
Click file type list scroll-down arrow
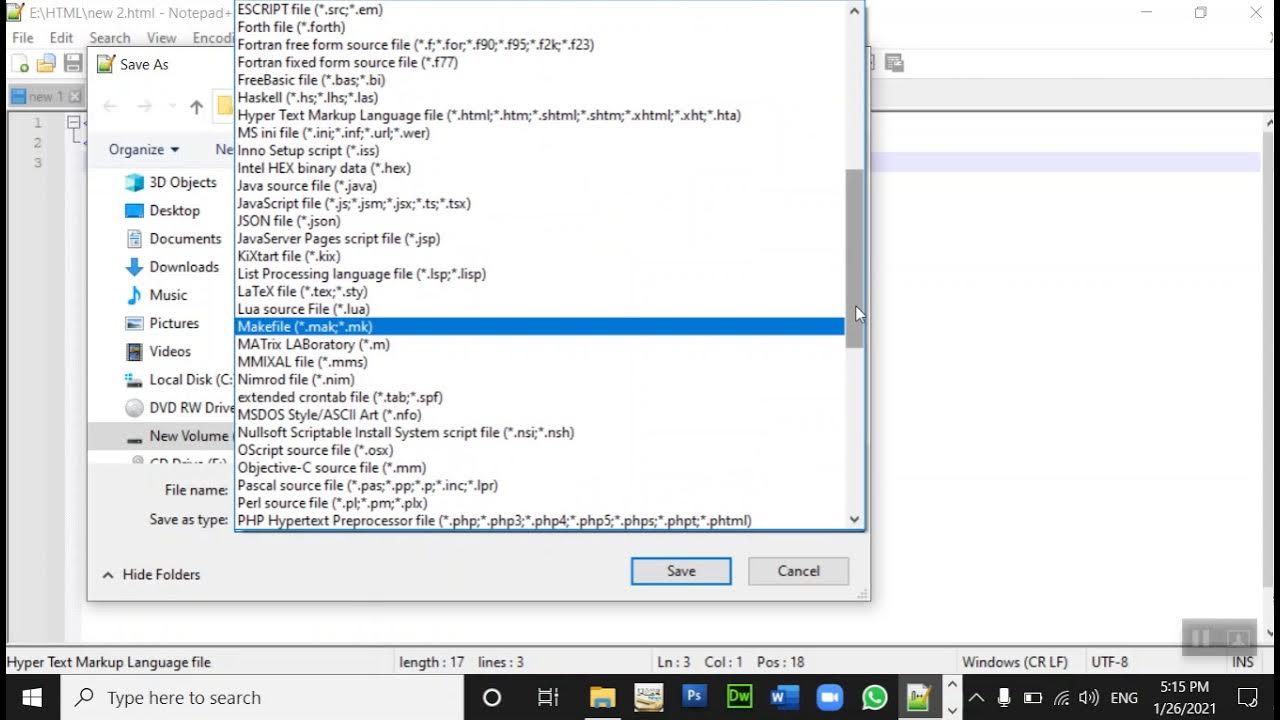[854, 519]
